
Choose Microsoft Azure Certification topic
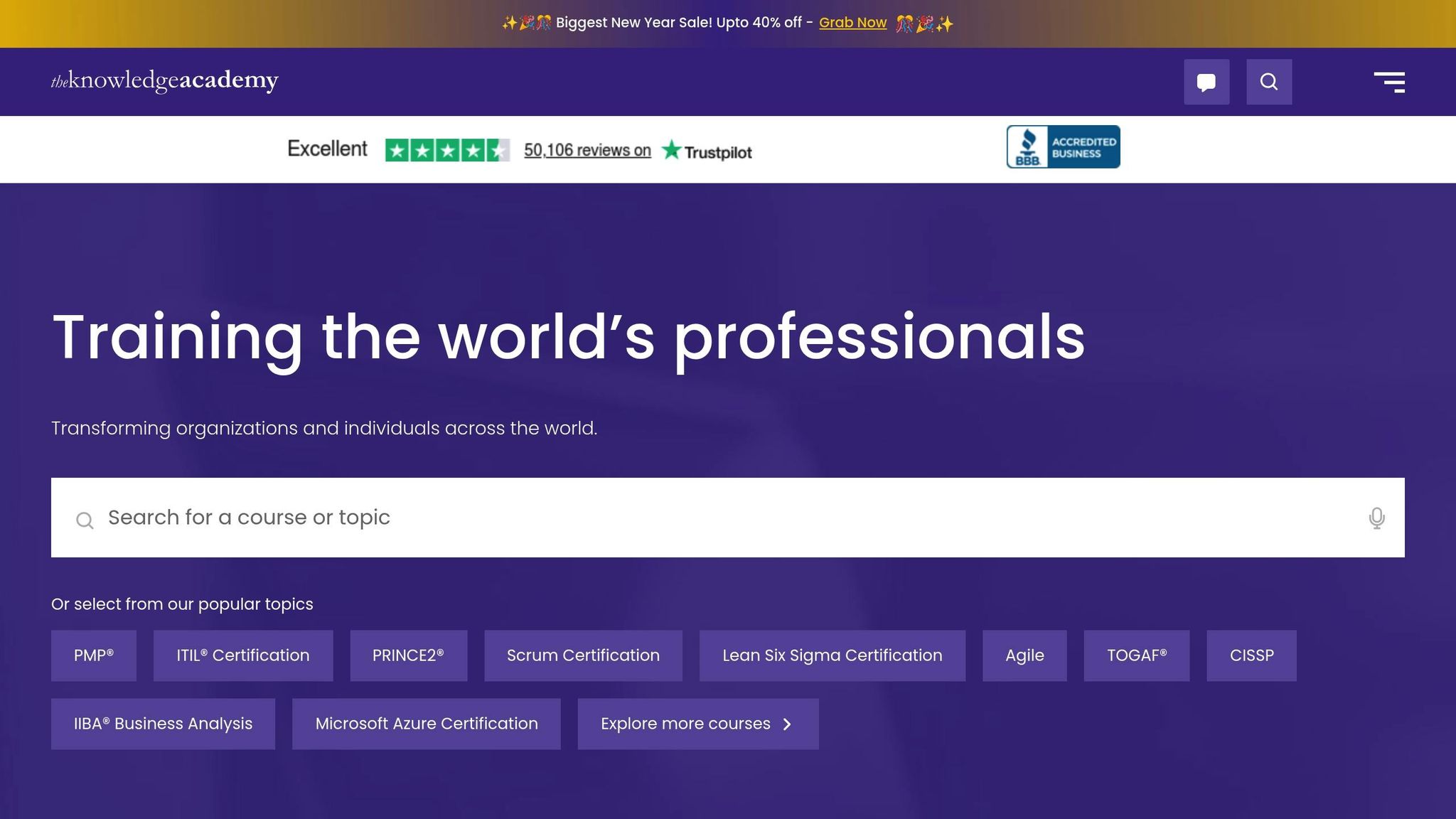coord(426,723)
